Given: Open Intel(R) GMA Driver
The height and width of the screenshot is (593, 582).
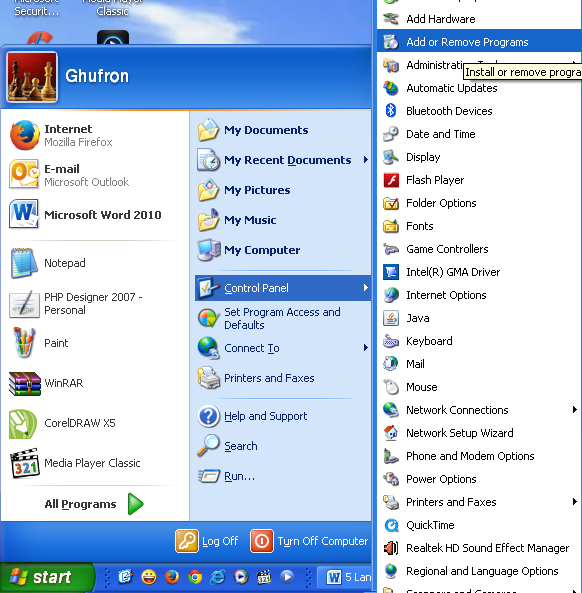Looking at the screenshot, I should tap(479, 272).
